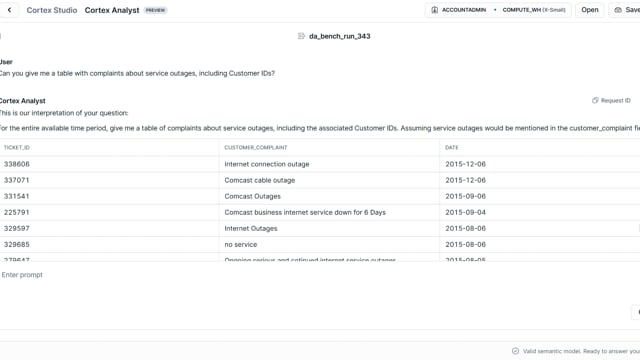The height and width of the screenshot is (360, 640).
Task: Select the Cortex Analyst title
Action: [112, 10]
